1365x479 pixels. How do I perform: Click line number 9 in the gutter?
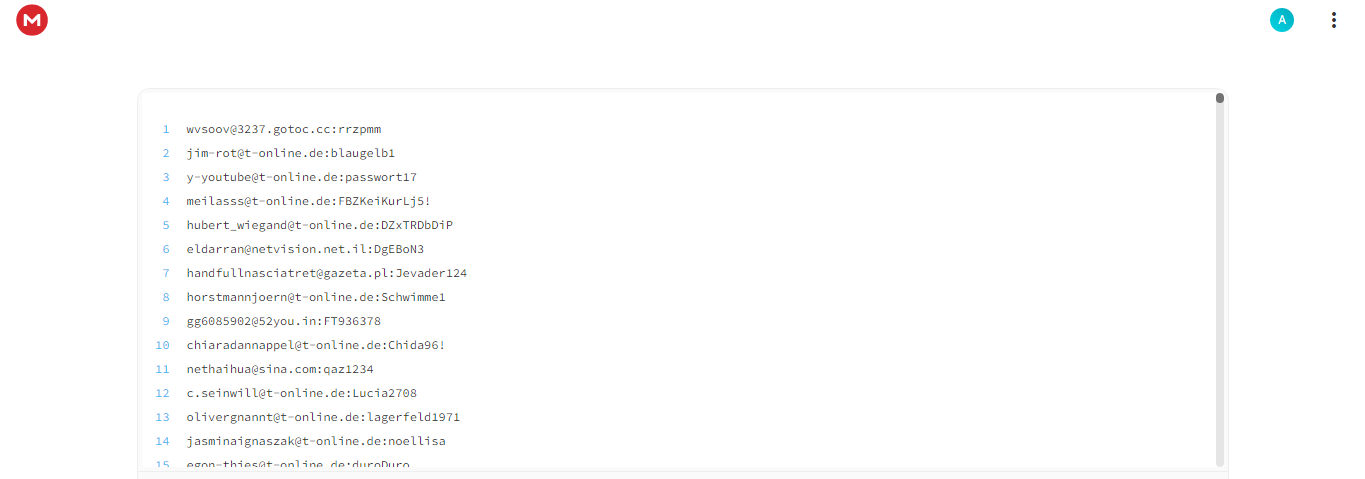166,321
